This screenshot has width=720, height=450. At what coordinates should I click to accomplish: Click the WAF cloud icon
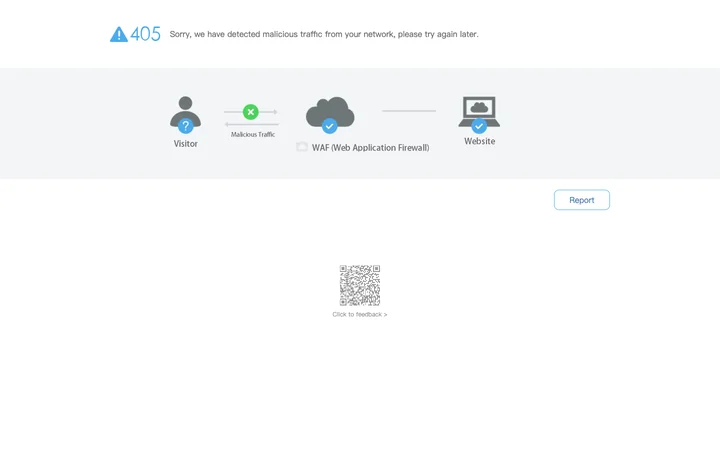(x=330, y=115)
